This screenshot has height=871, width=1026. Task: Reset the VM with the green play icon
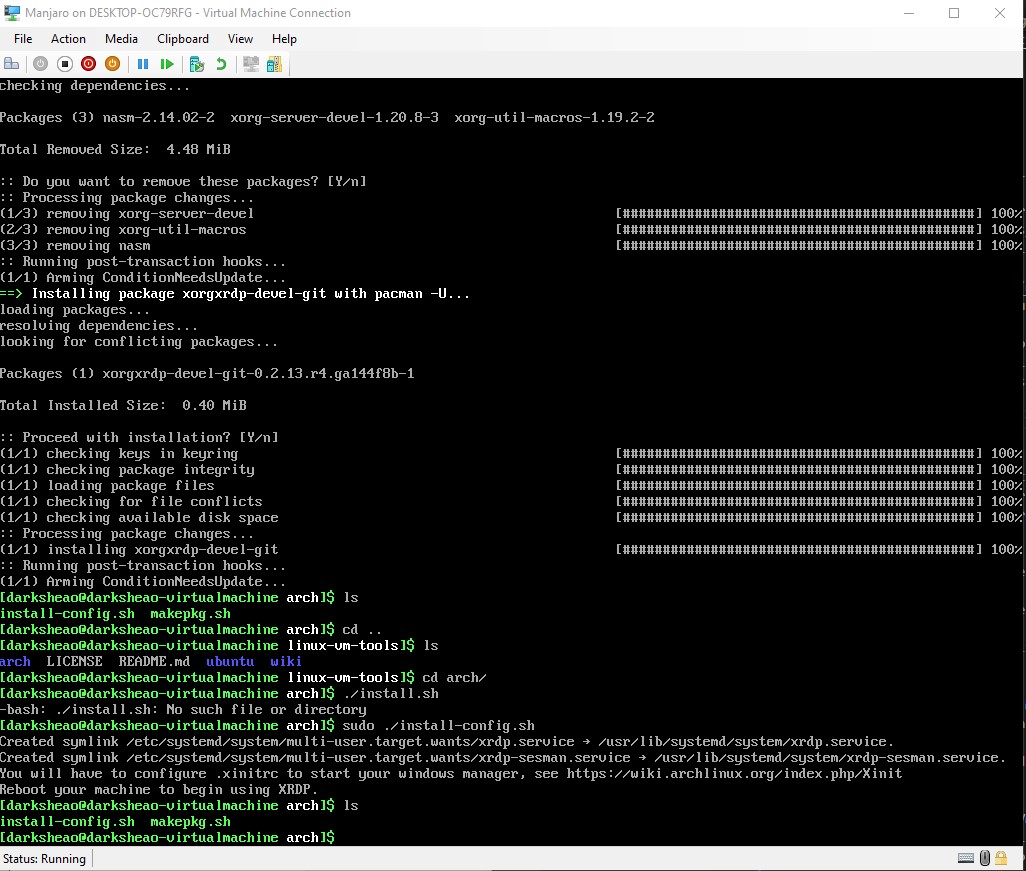click(167, 63)
